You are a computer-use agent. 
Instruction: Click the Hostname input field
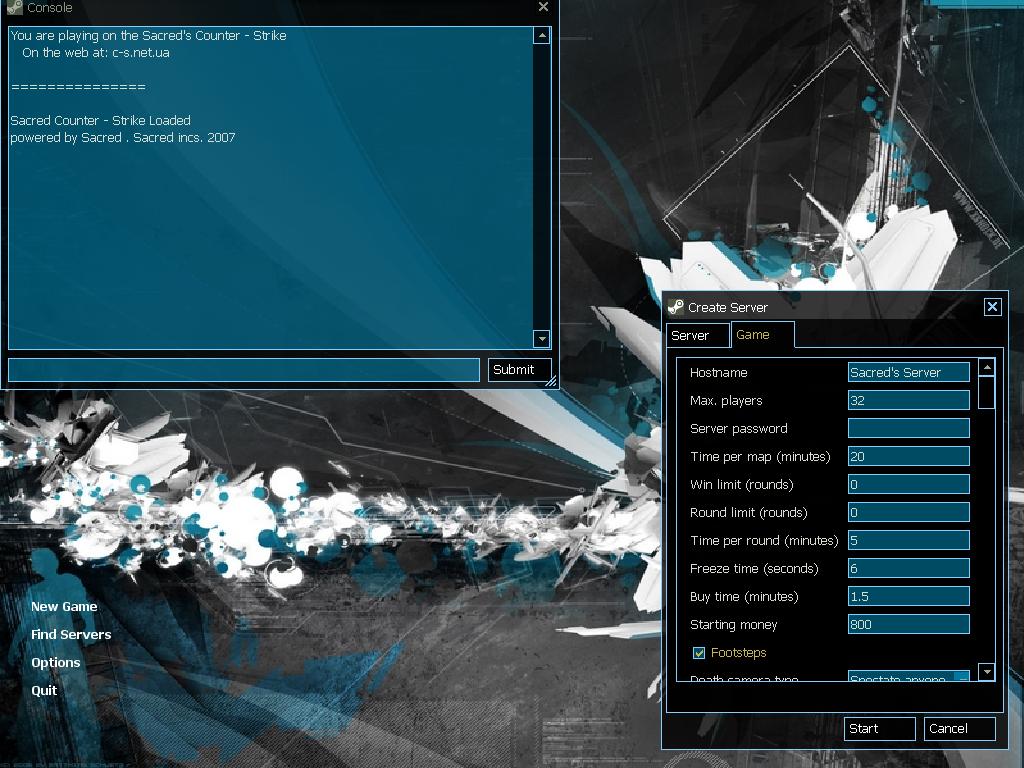click(x=908, y=372)
